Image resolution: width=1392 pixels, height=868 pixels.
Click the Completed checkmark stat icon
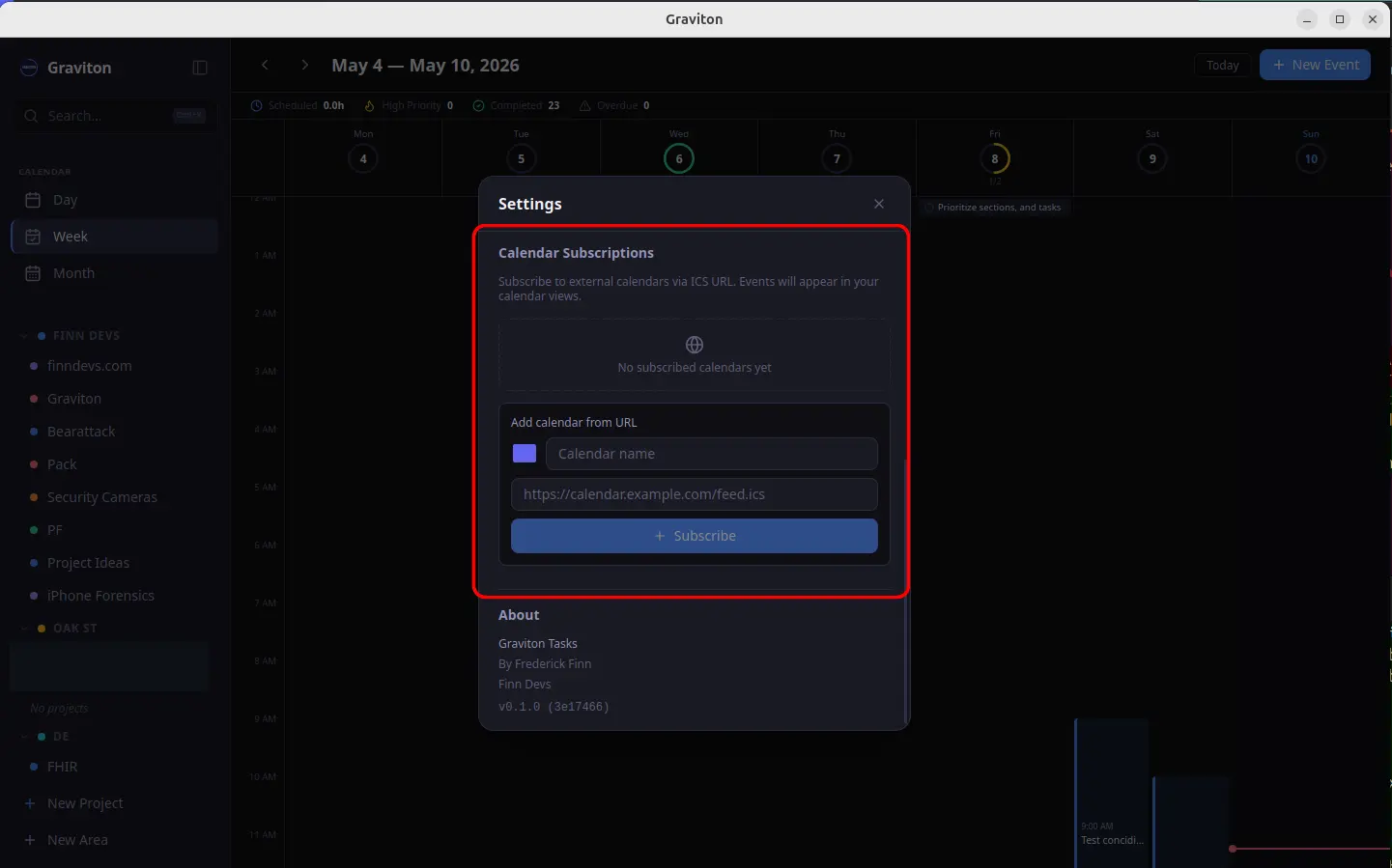click(x=478, y=105)
